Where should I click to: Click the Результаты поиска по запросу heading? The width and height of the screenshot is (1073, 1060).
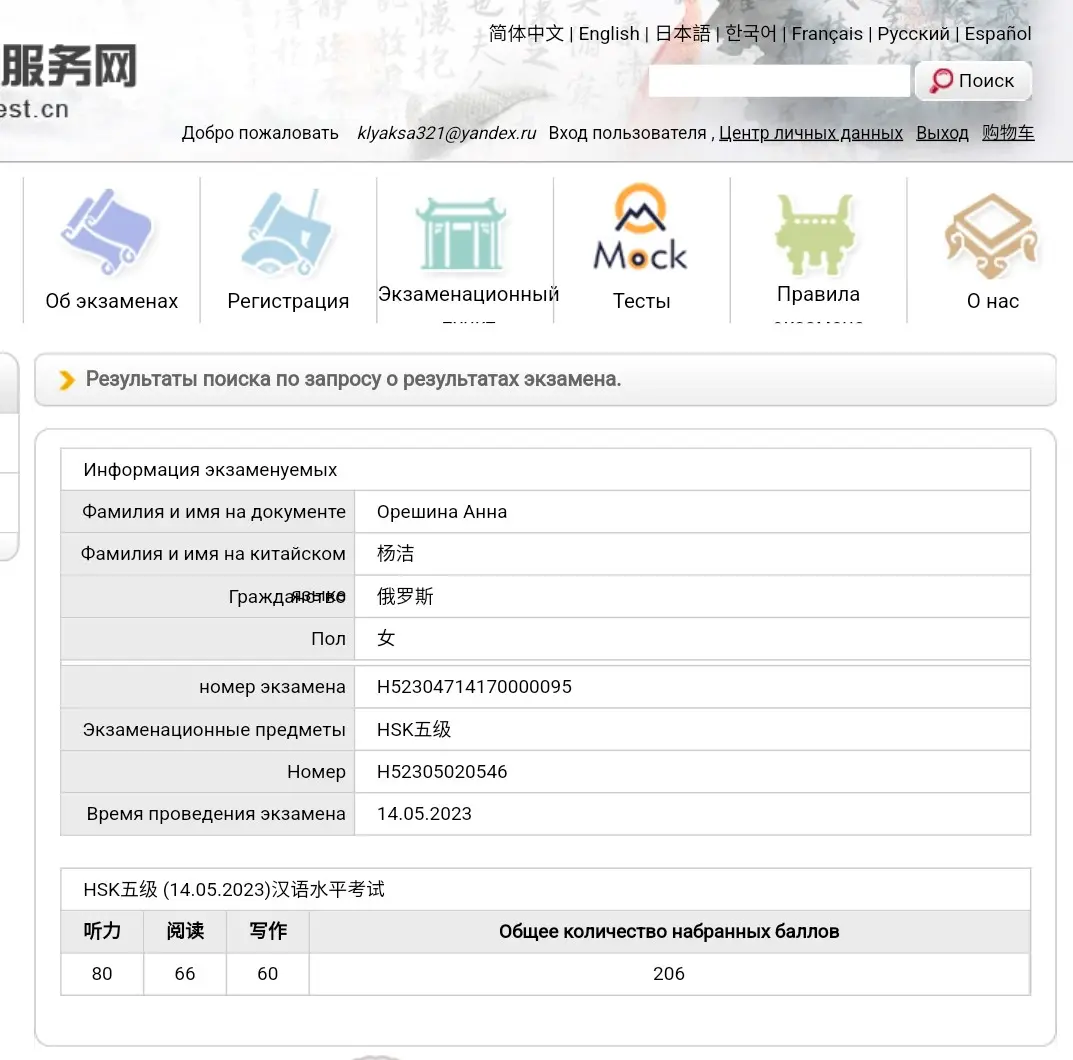click(353, 379)
